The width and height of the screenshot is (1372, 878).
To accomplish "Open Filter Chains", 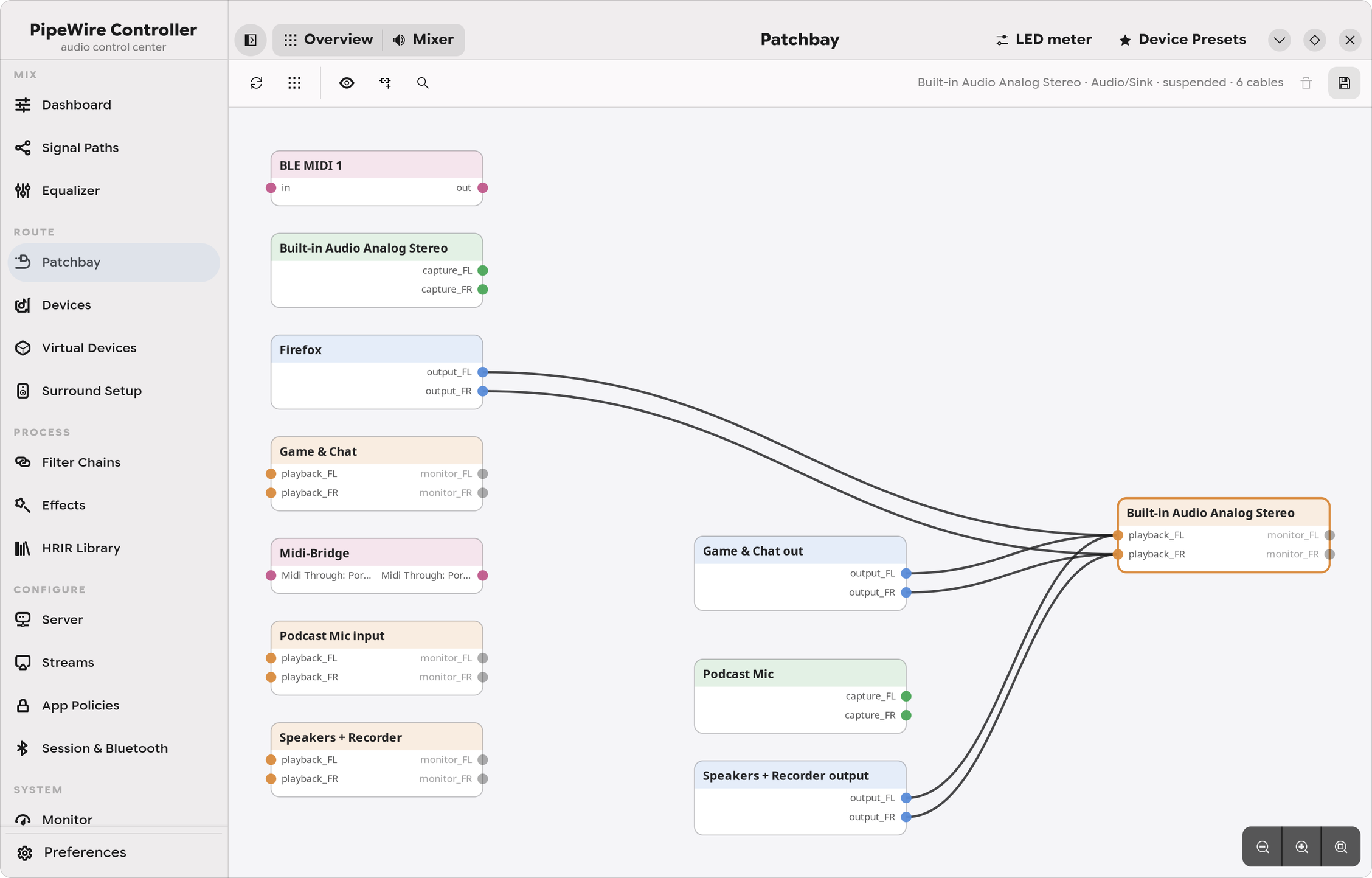I will 114,462.
